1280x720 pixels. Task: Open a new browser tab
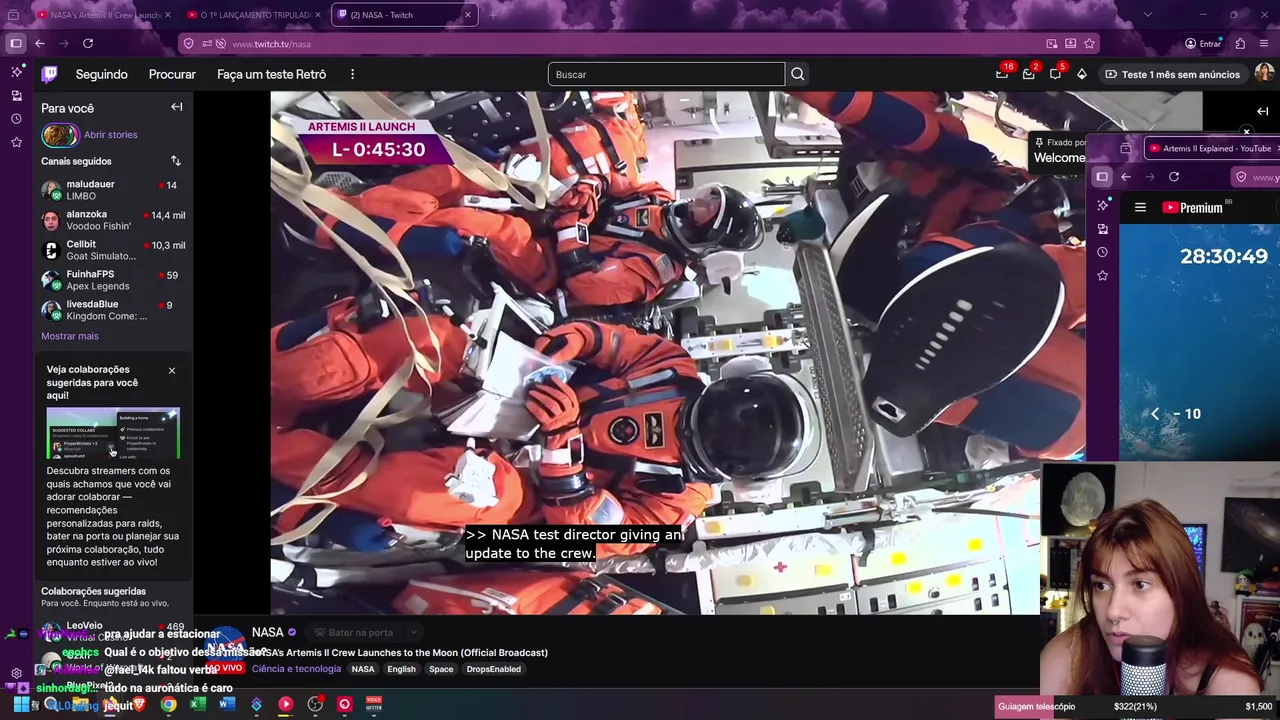(493, 15)
